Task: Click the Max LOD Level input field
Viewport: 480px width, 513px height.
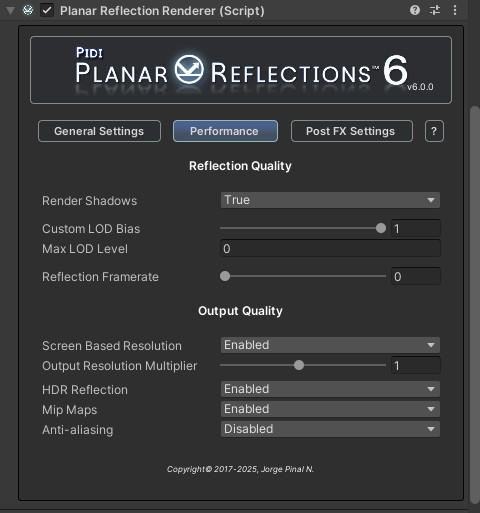Action: 330,248
